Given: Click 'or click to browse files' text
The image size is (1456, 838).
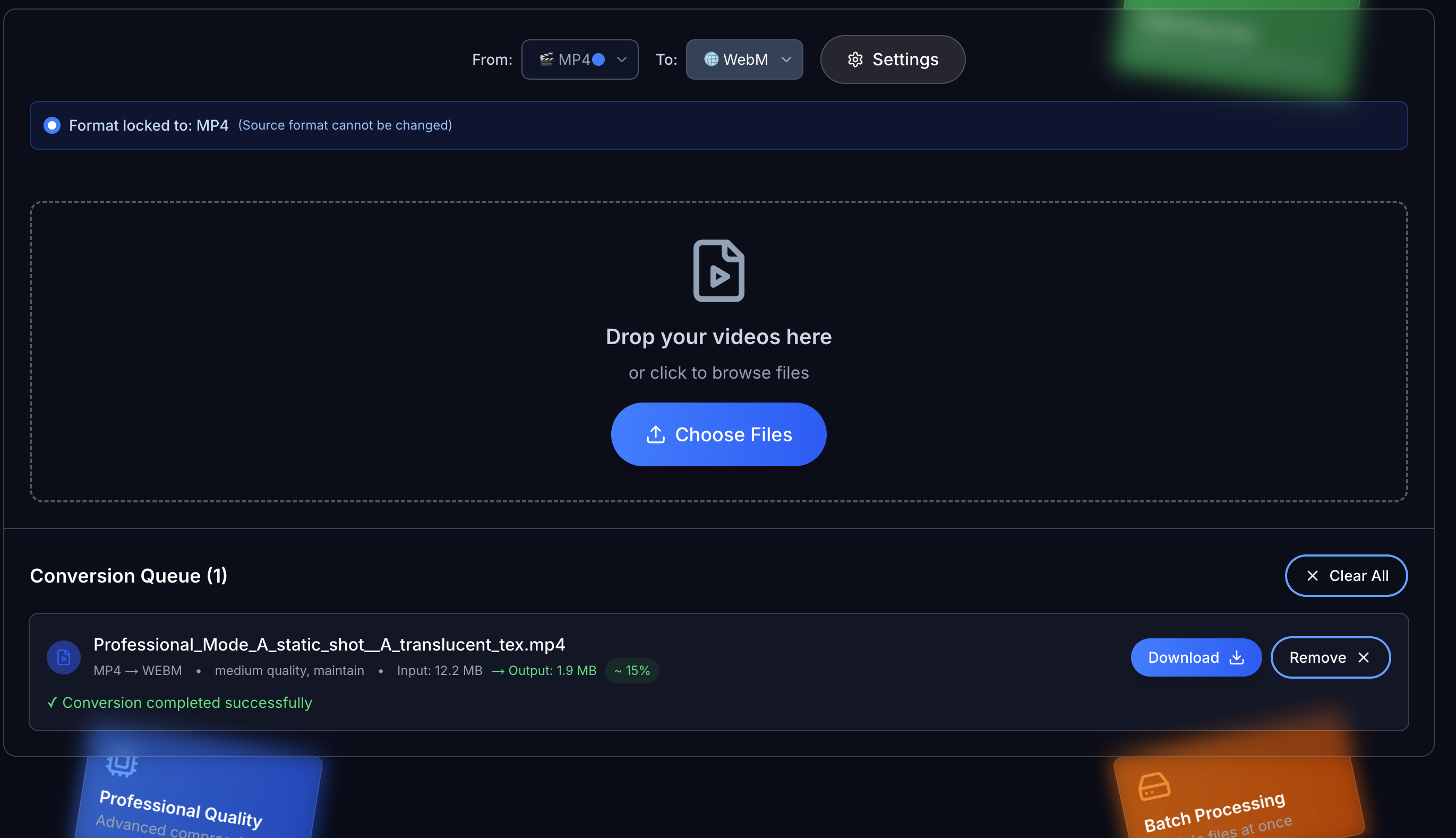Looking at the screenshot, I should [x=719, y=373].
